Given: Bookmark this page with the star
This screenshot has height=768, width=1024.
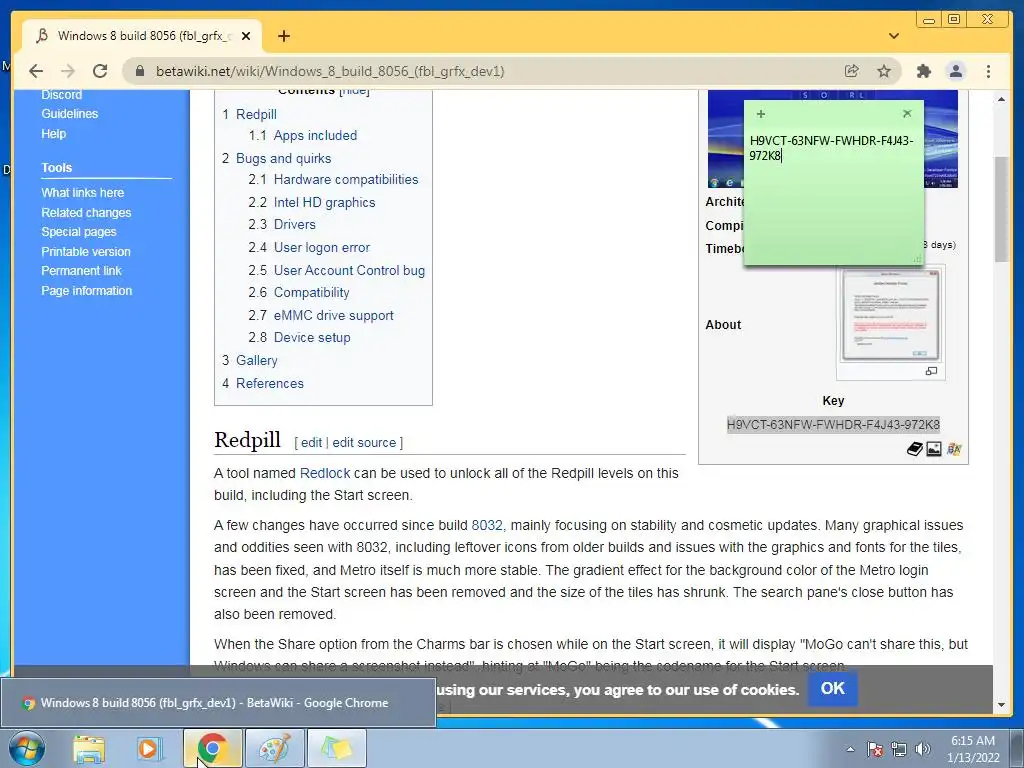Looking at the screenshot, I should (884, 71).
